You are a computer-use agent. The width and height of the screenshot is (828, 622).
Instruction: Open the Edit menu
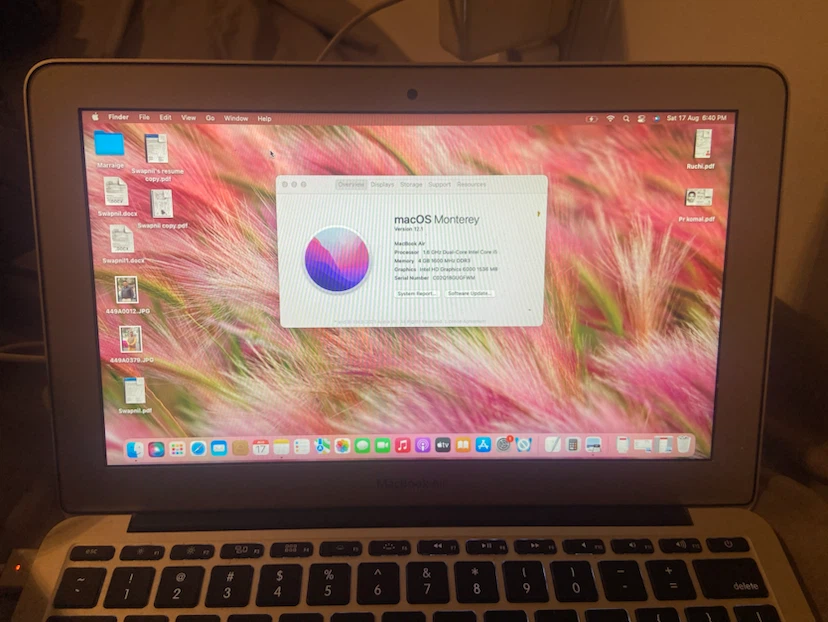(x=165, y=118)
